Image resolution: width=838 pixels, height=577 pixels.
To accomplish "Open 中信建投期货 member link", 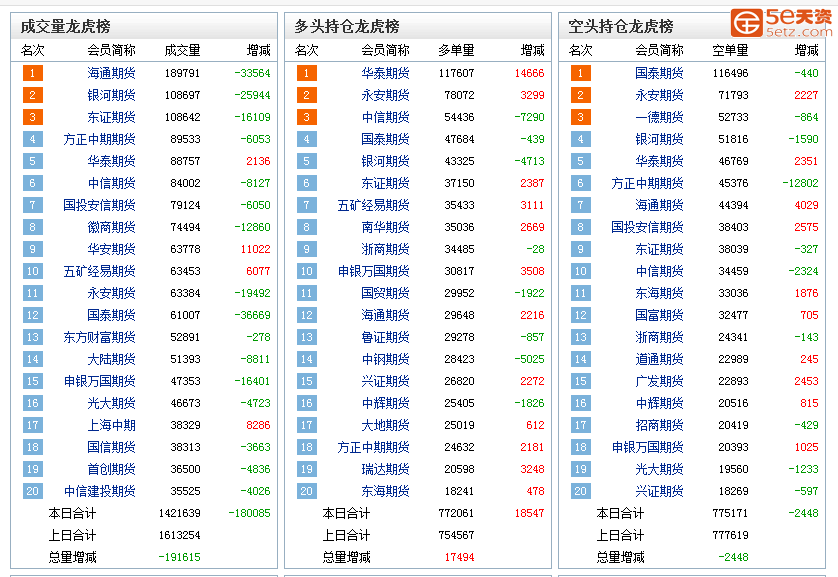I will tap(99, 491).
